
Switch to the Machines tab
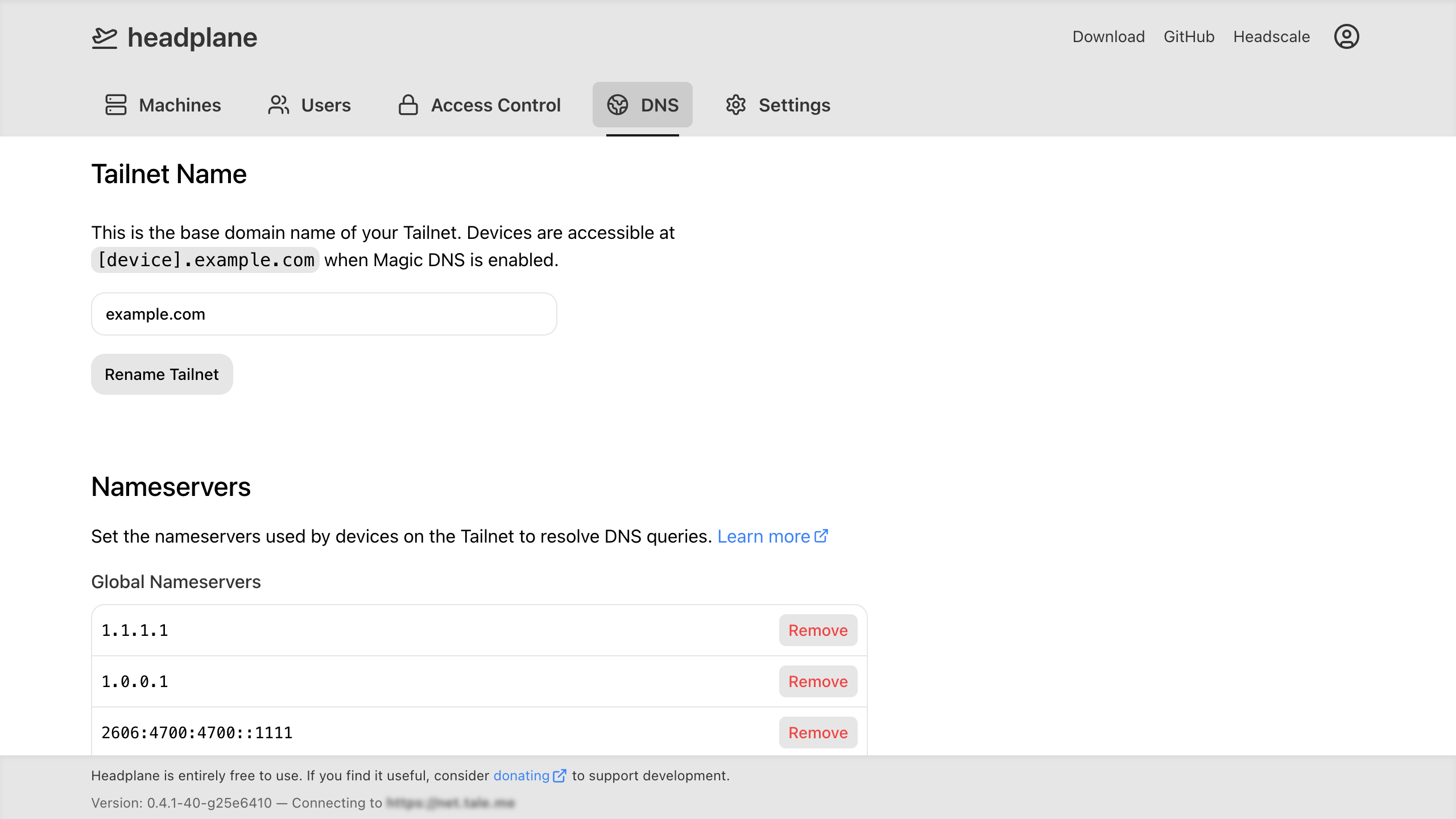(163, 105)
